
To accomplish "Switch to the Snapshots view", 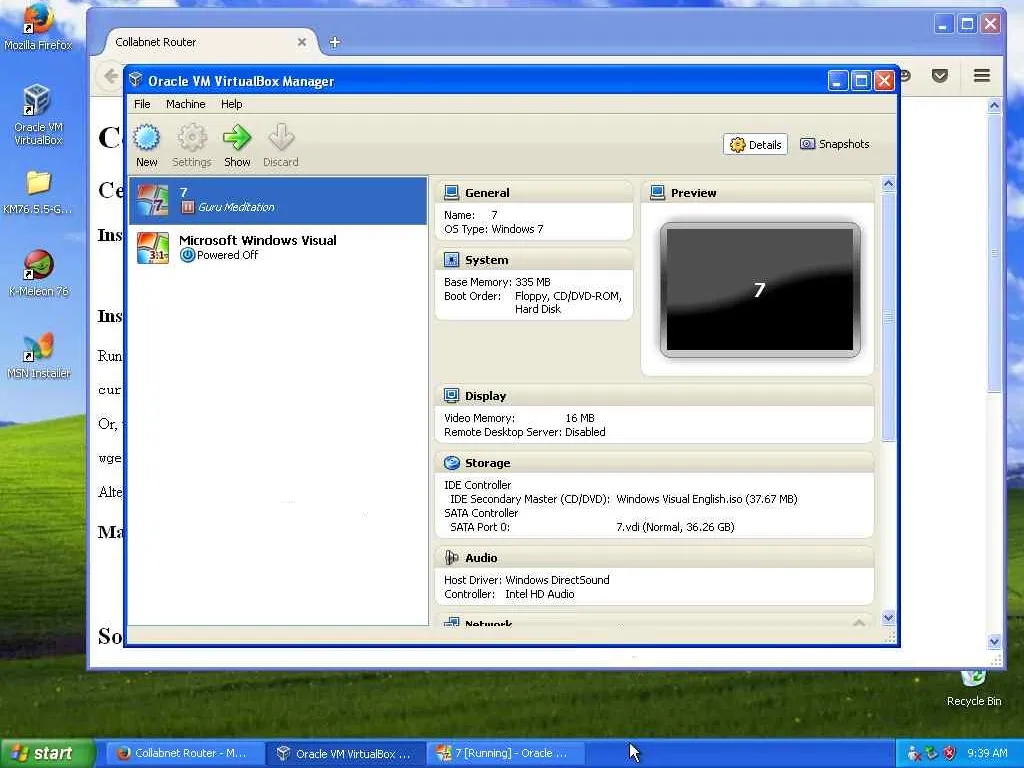I will pyautogui.click(x=835, y=144).
